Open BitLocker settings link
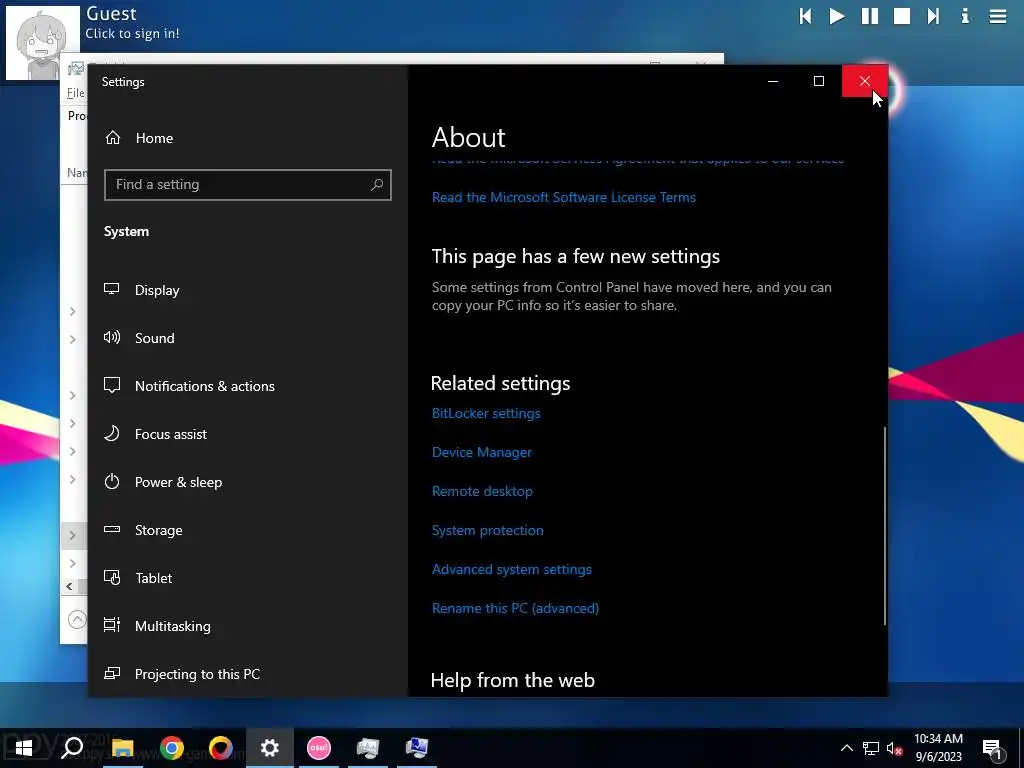This screenshot has width=1024, height=768. 486,413
